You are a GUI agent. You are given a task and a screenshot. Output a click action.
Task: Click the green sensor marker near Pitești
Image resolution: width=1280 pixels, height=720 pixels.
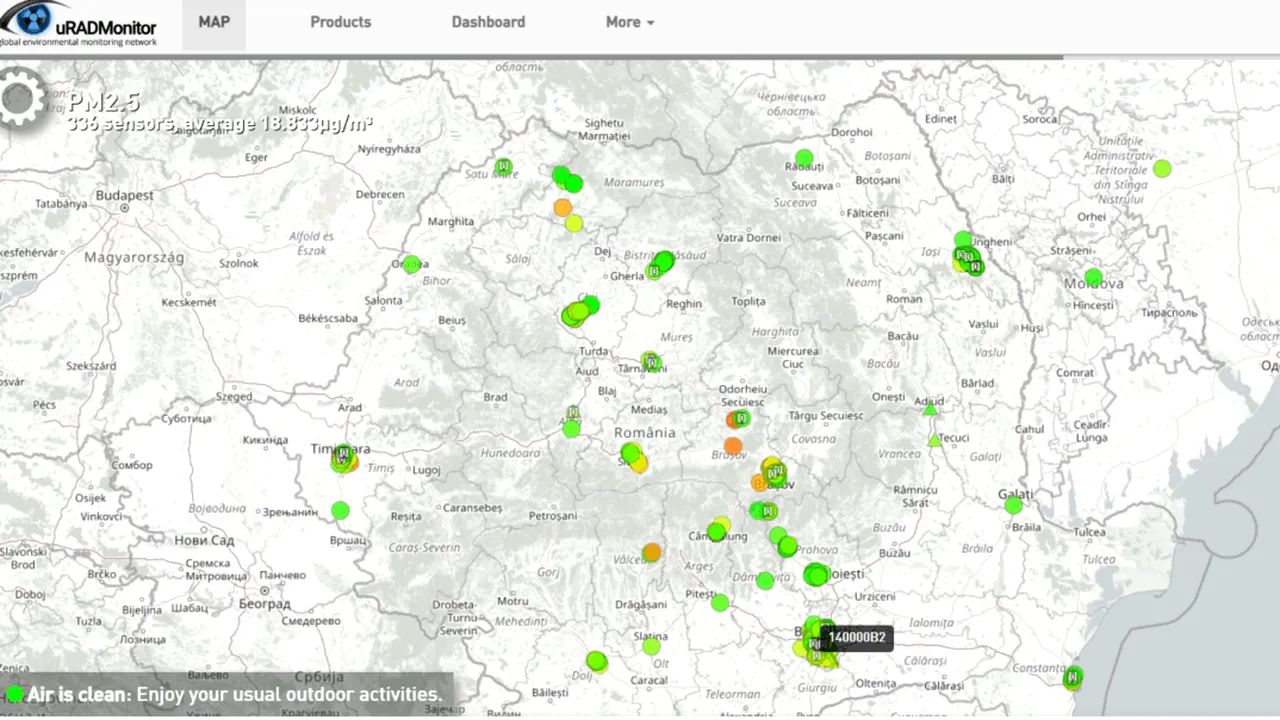tap(720, 602)
